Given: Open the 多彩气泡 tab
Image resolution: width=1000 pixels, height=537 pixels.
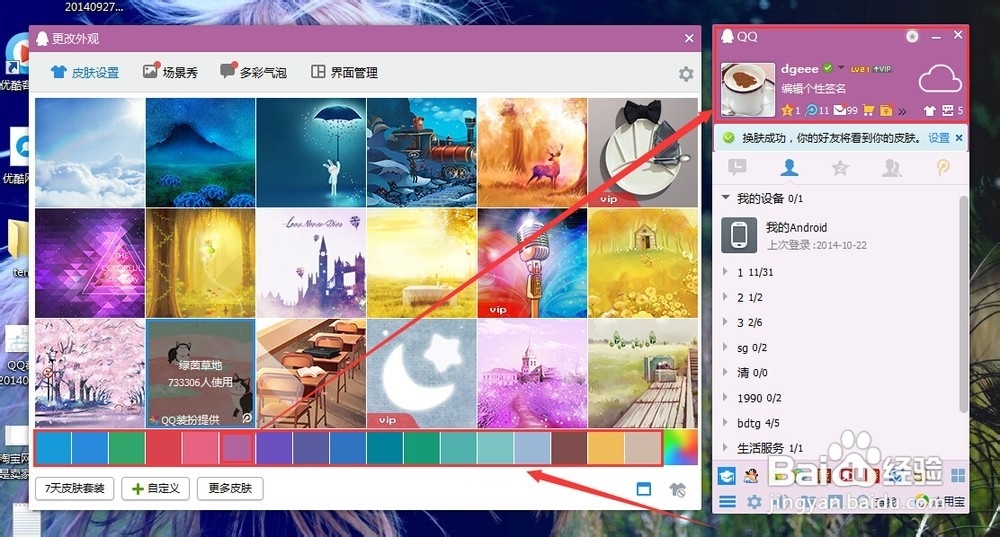Looking at the screenshot, I should pyautogui.click(x=253, y=72).
